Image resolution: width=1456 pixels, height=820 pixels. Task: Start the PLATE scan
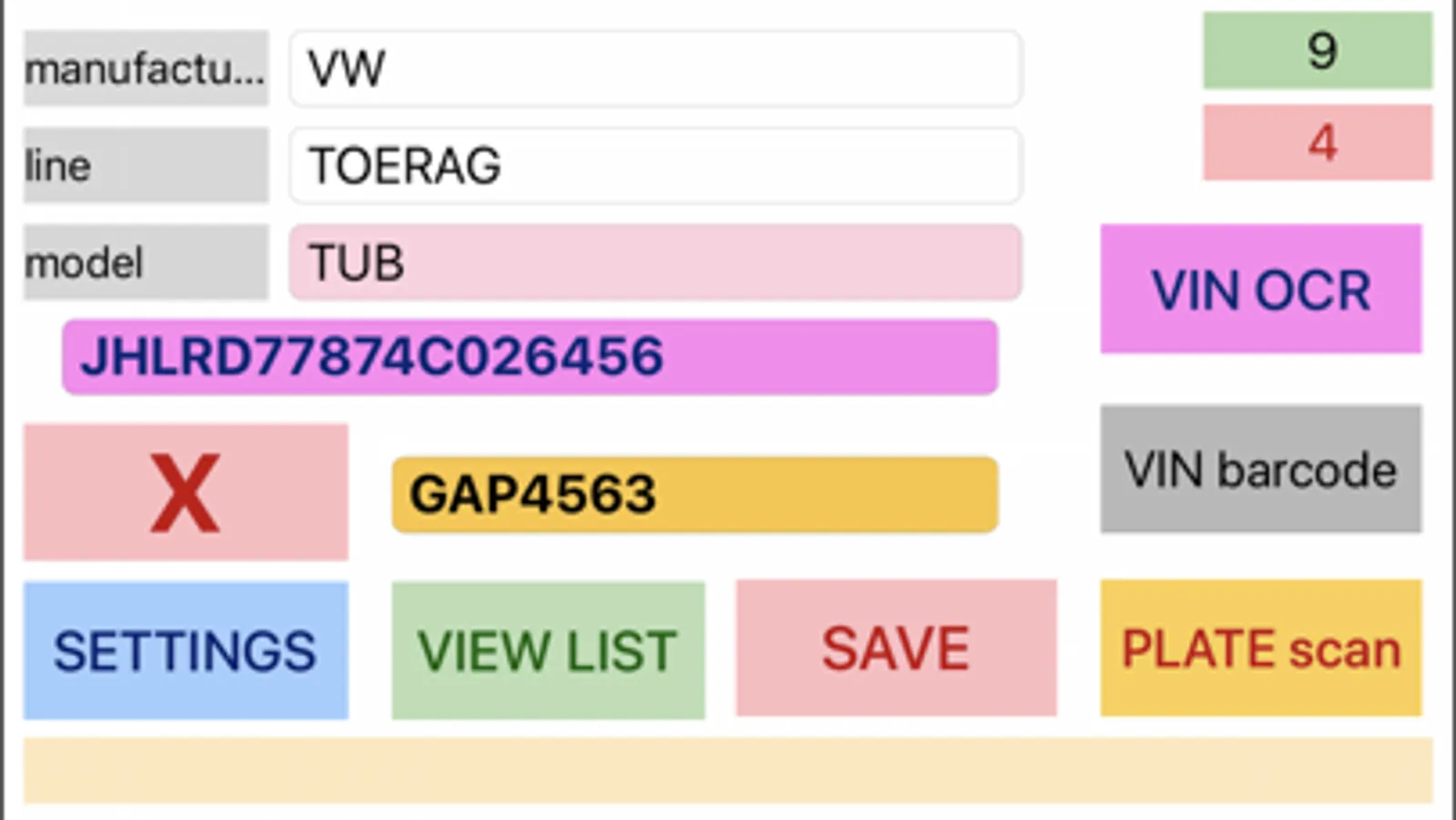click(1260, 648)
